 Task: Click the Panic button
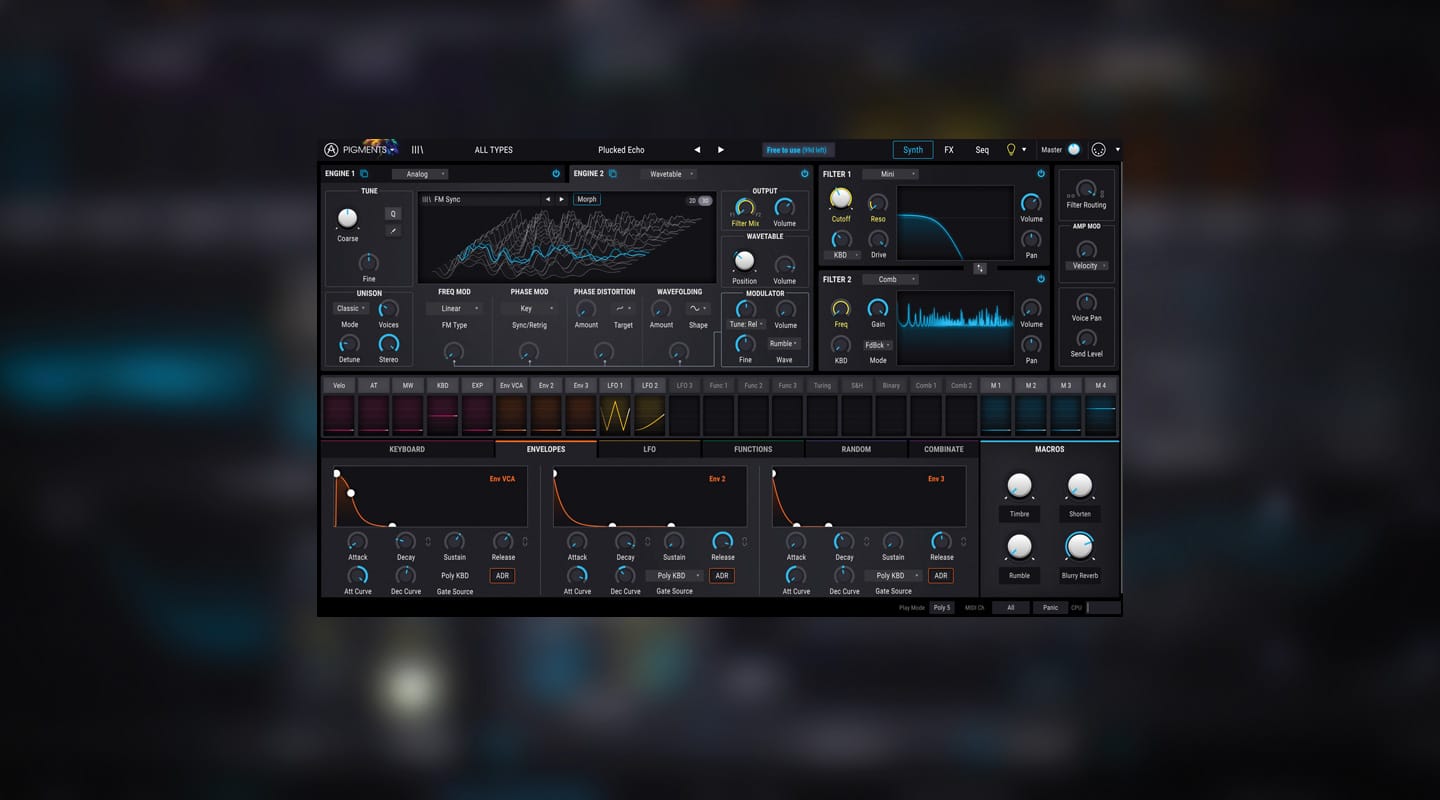pyautogui.click(x=1050, y=607)
